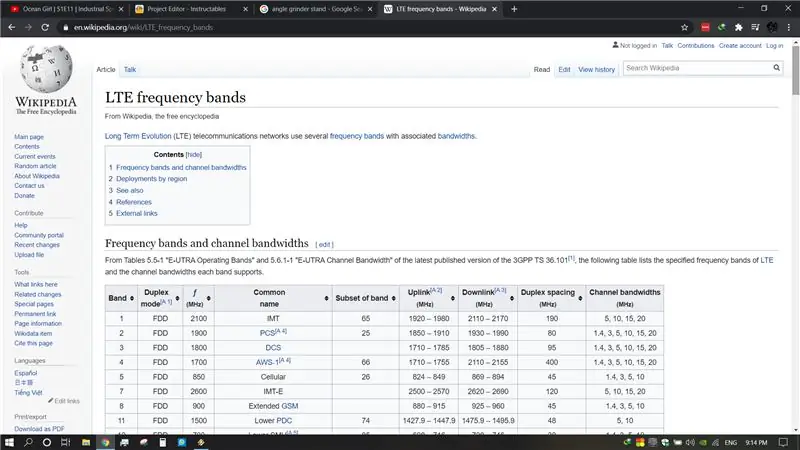Close the Ocean Girl YouTube tab
800x450 pixels.
click(121, 9)
